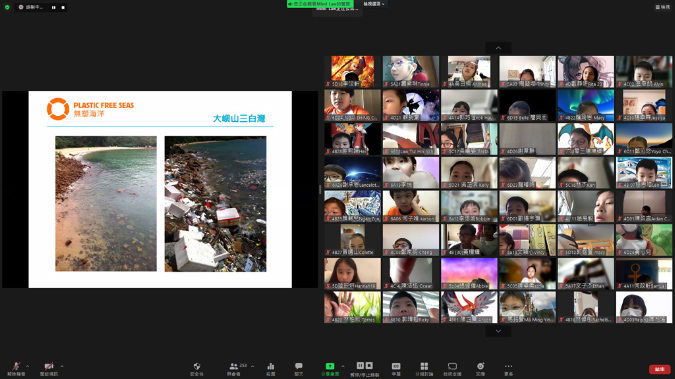The image size is (675, 379).
Task: Select participant tile labeled Mary with aurora background
Action: (585, 106)
